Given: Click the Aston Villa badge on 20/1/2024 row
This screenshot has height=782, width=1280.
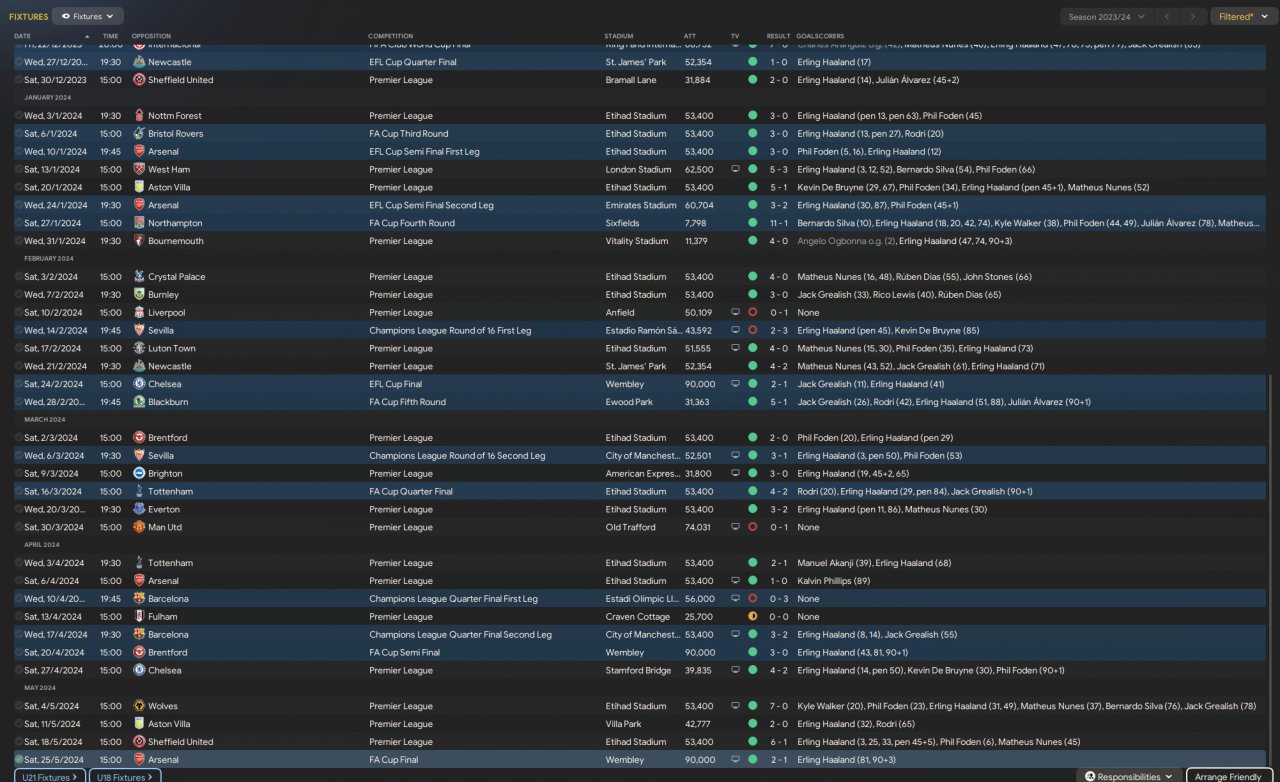Looking at the screenshot, I should (x=138, y=188).
